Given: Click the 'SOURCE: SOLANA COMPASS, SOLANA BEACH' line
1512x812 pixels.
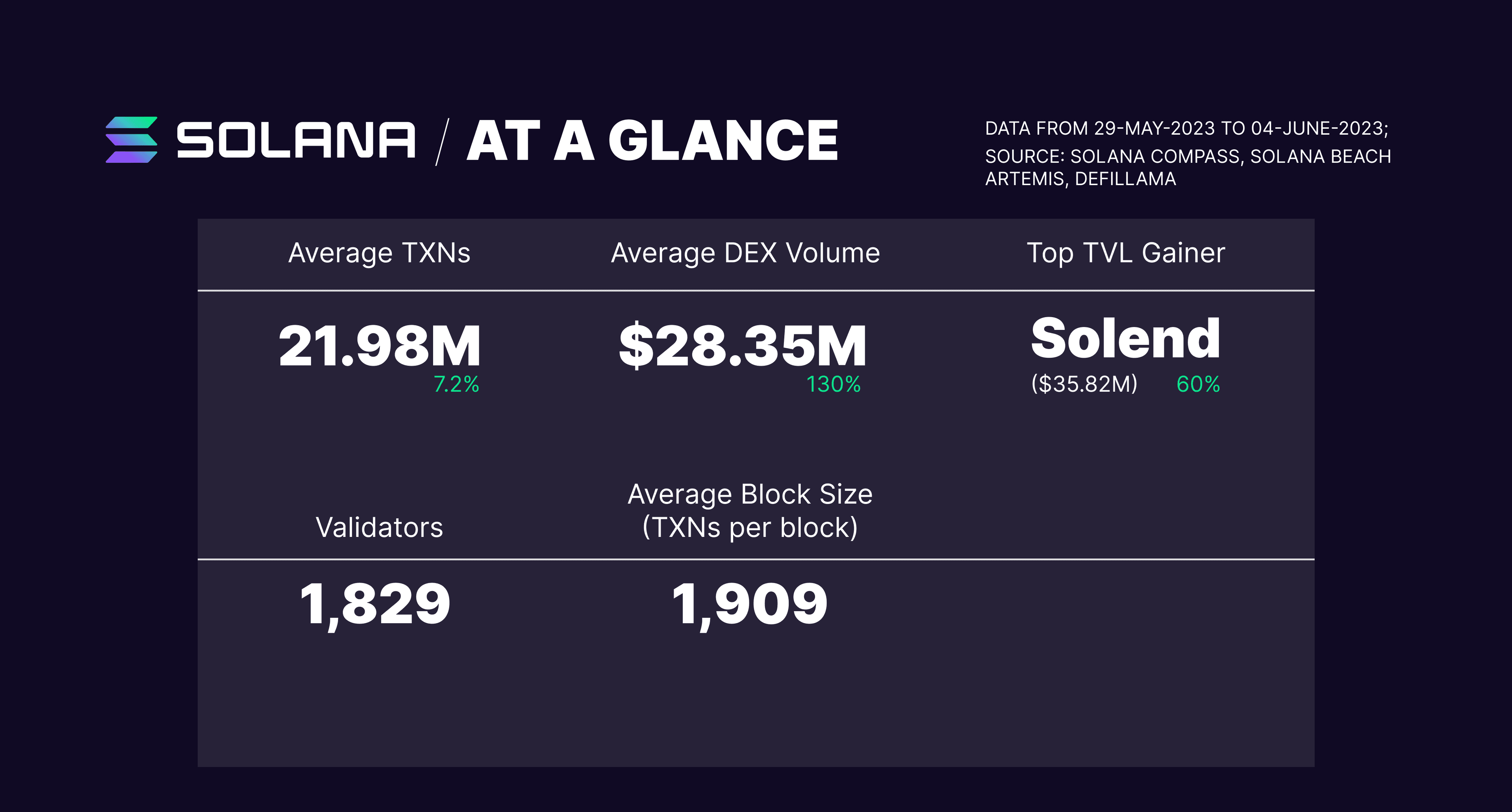Looking at the screenshot, I should (x=1188, y=156).
